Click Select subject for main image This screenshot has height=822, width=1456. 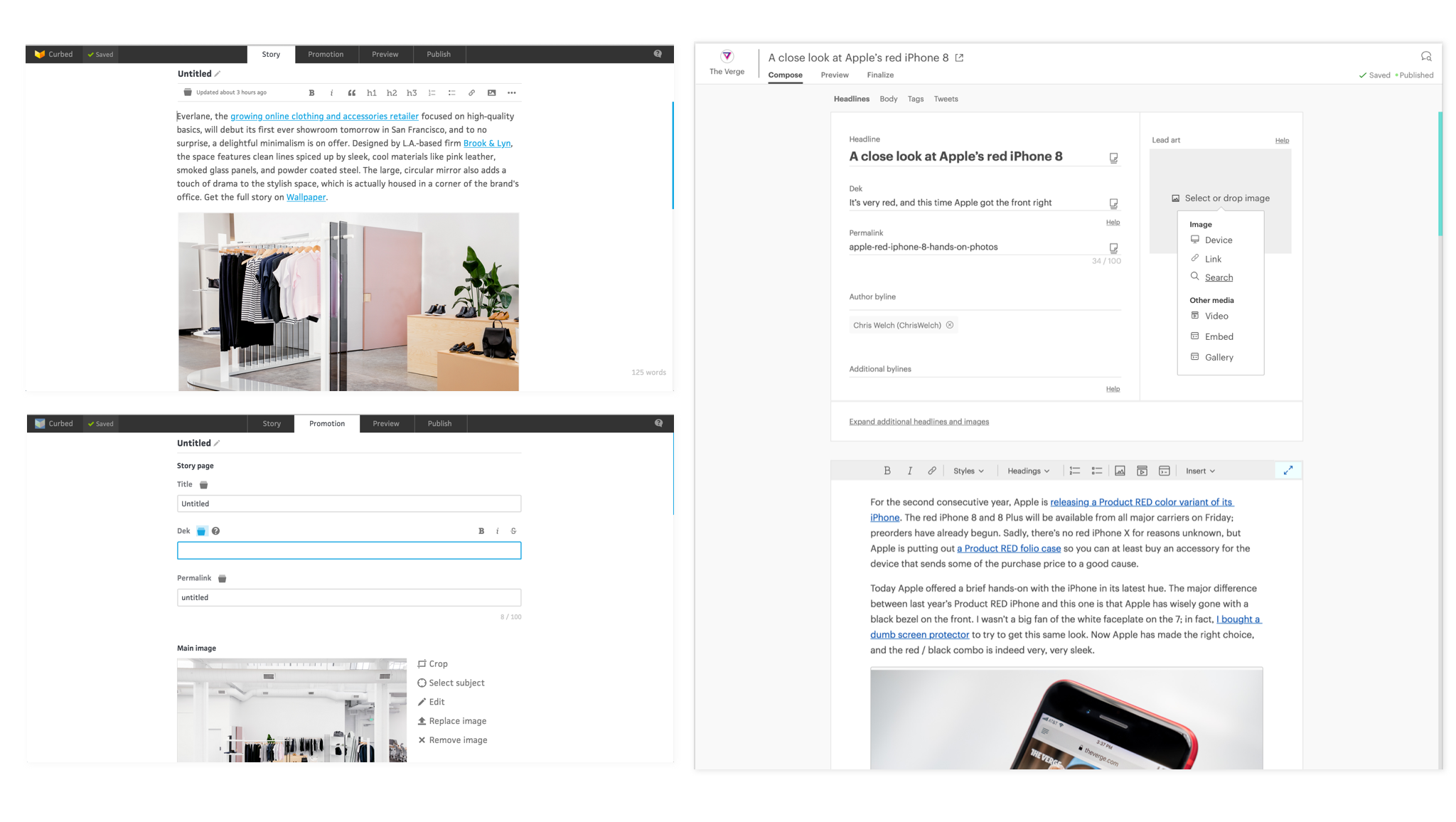[451, 683]
